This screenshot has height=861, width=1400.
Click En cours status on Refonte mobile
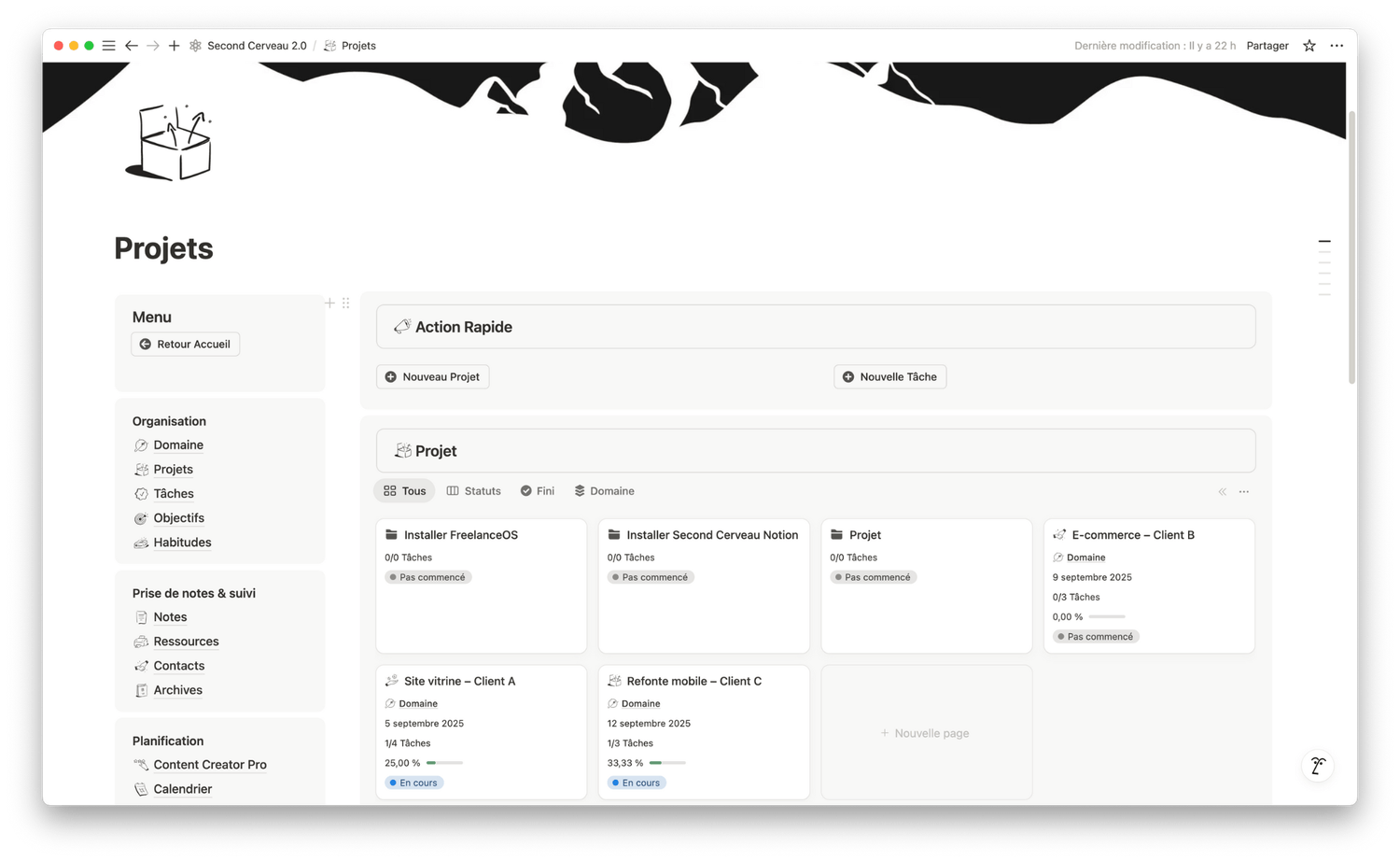pos(637,783)
